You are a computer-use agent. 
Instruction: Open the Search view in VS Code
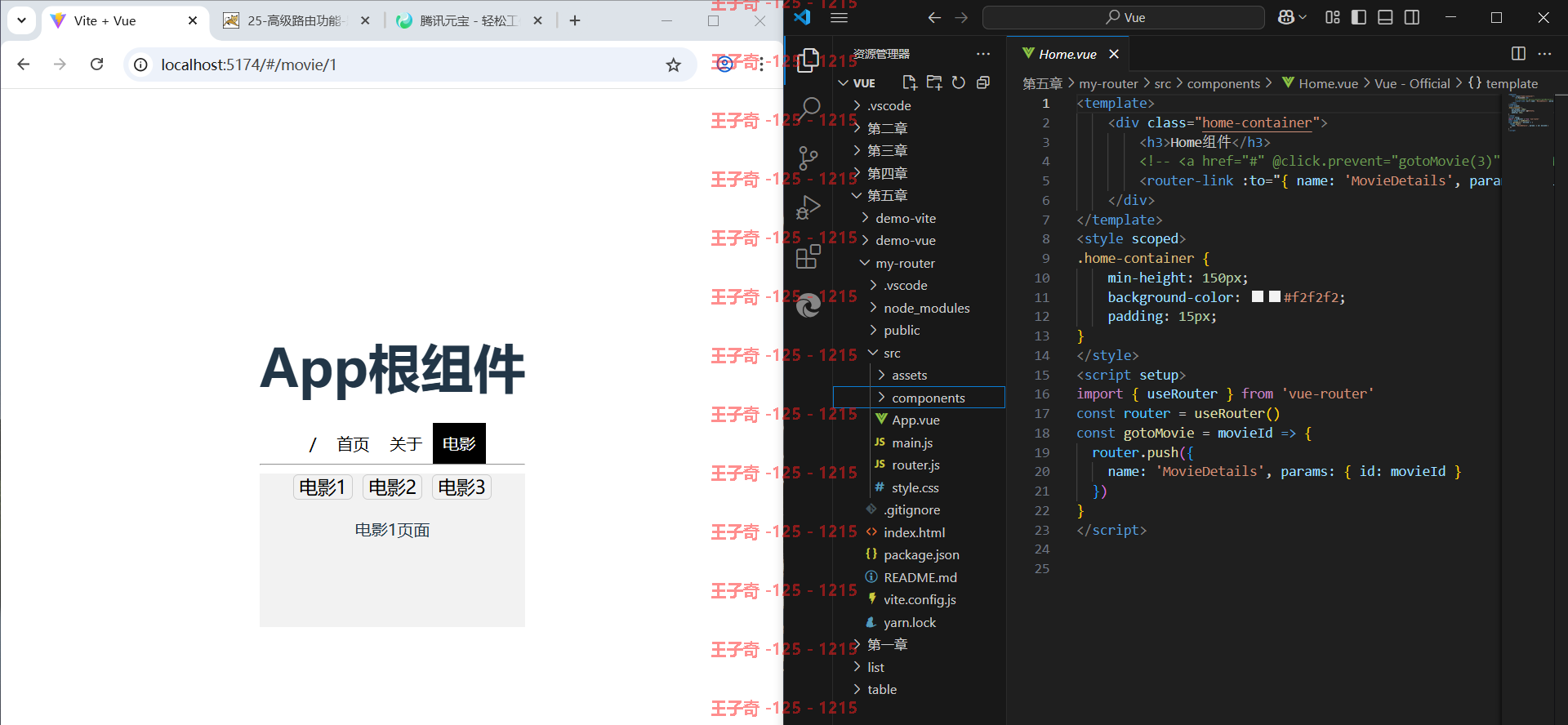809,107
